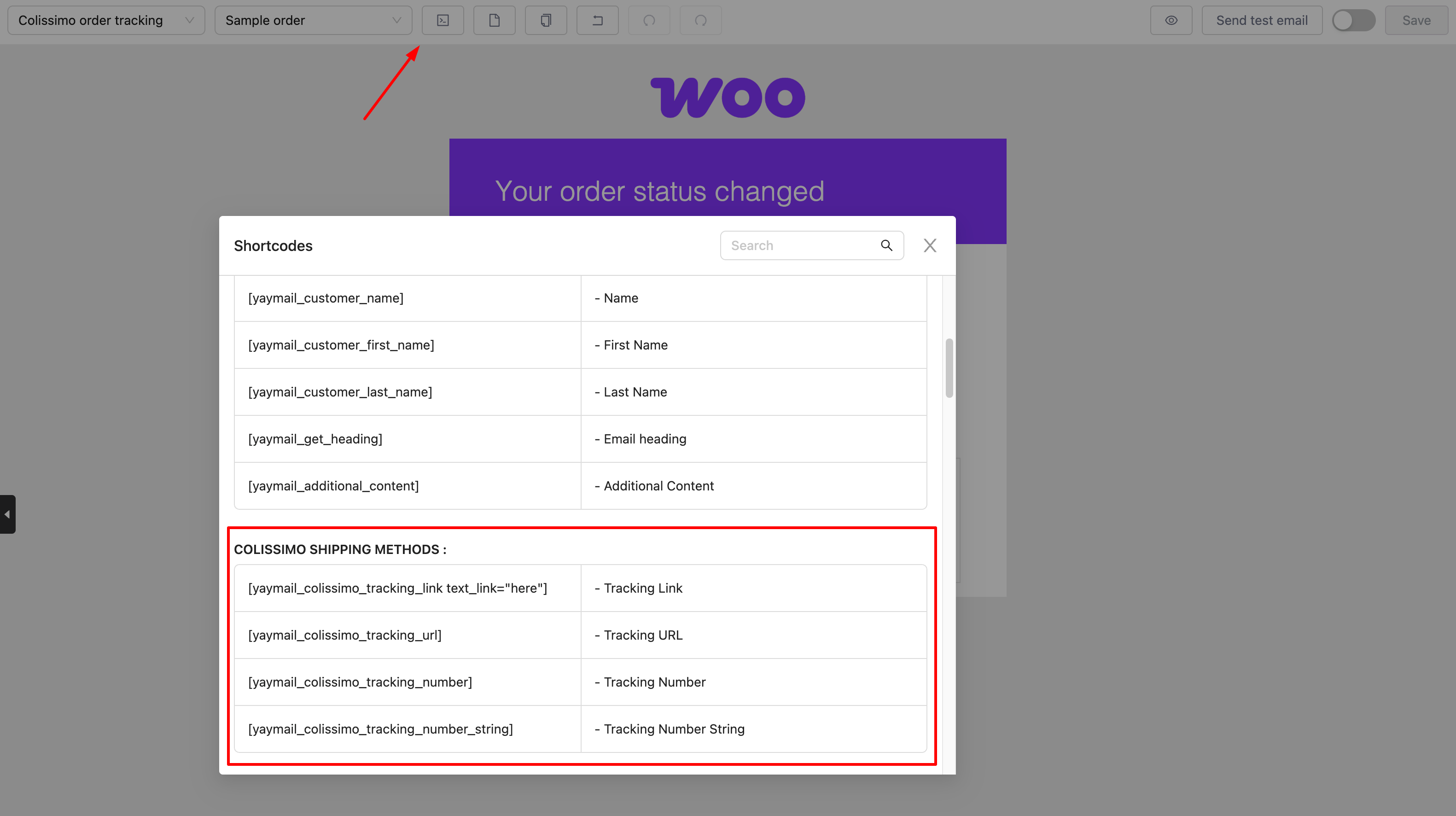Click the blank template page icon
1456x816 pixels.
(494, 20)
